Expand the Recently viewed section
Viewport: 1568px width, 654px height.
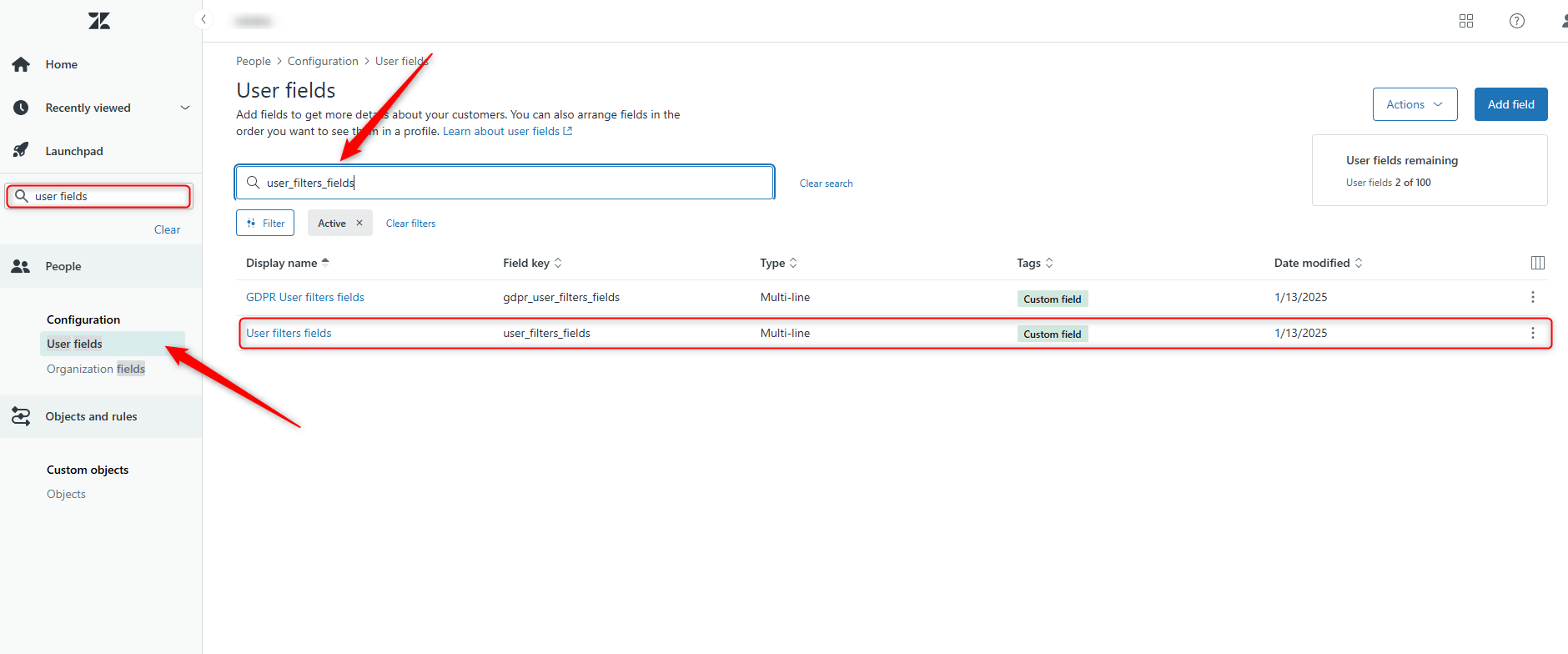click(x=184, y=108)
